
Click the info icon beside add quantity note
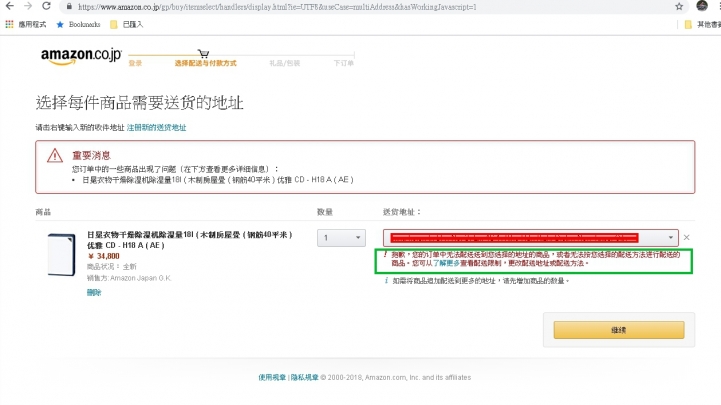[386, 280]
